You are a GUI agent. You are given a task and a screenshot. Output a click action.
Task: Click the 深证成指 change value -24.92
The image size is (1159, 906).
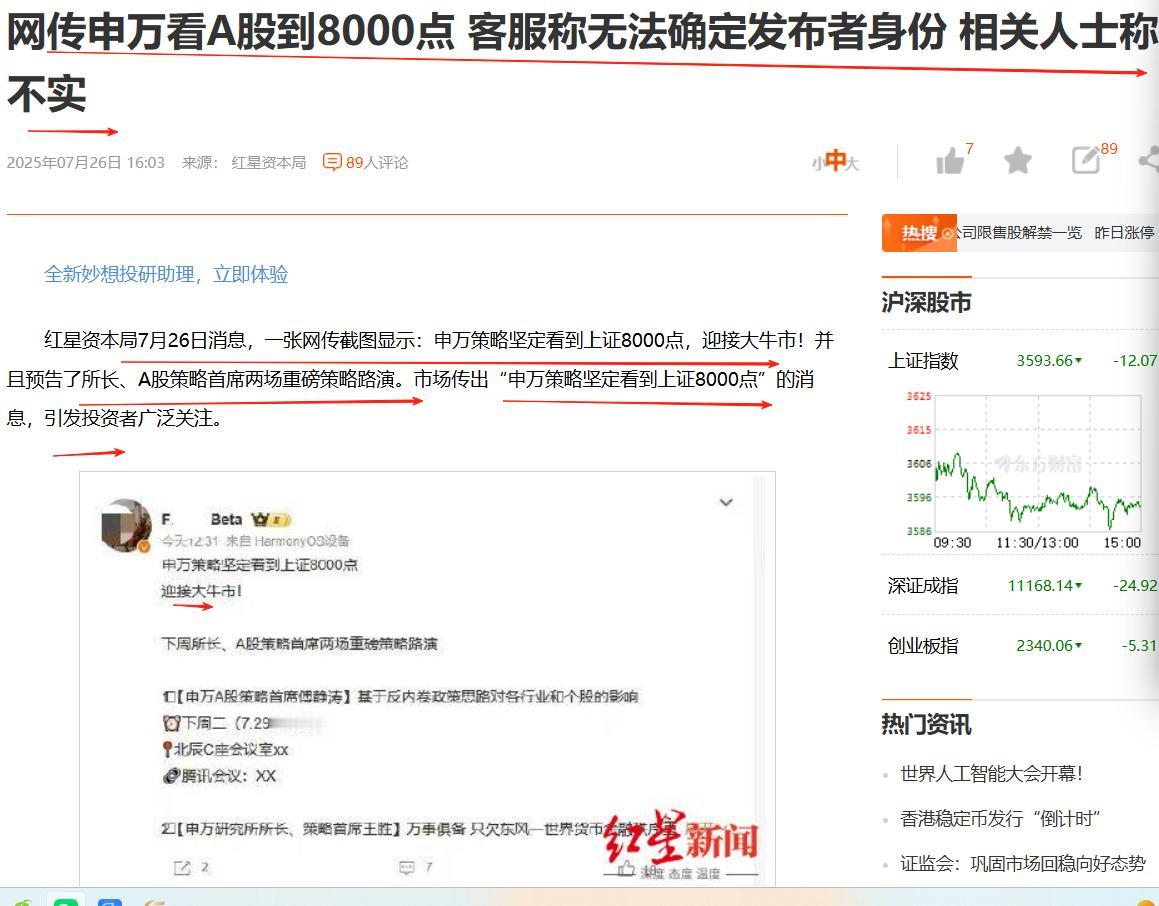point(1135,586)
